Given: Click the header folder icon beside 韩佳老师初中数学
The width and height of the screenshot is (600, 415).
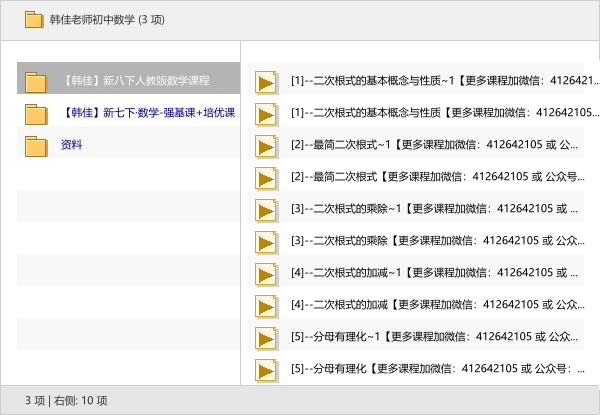Looking at the screenshot, I should [33, 19].
